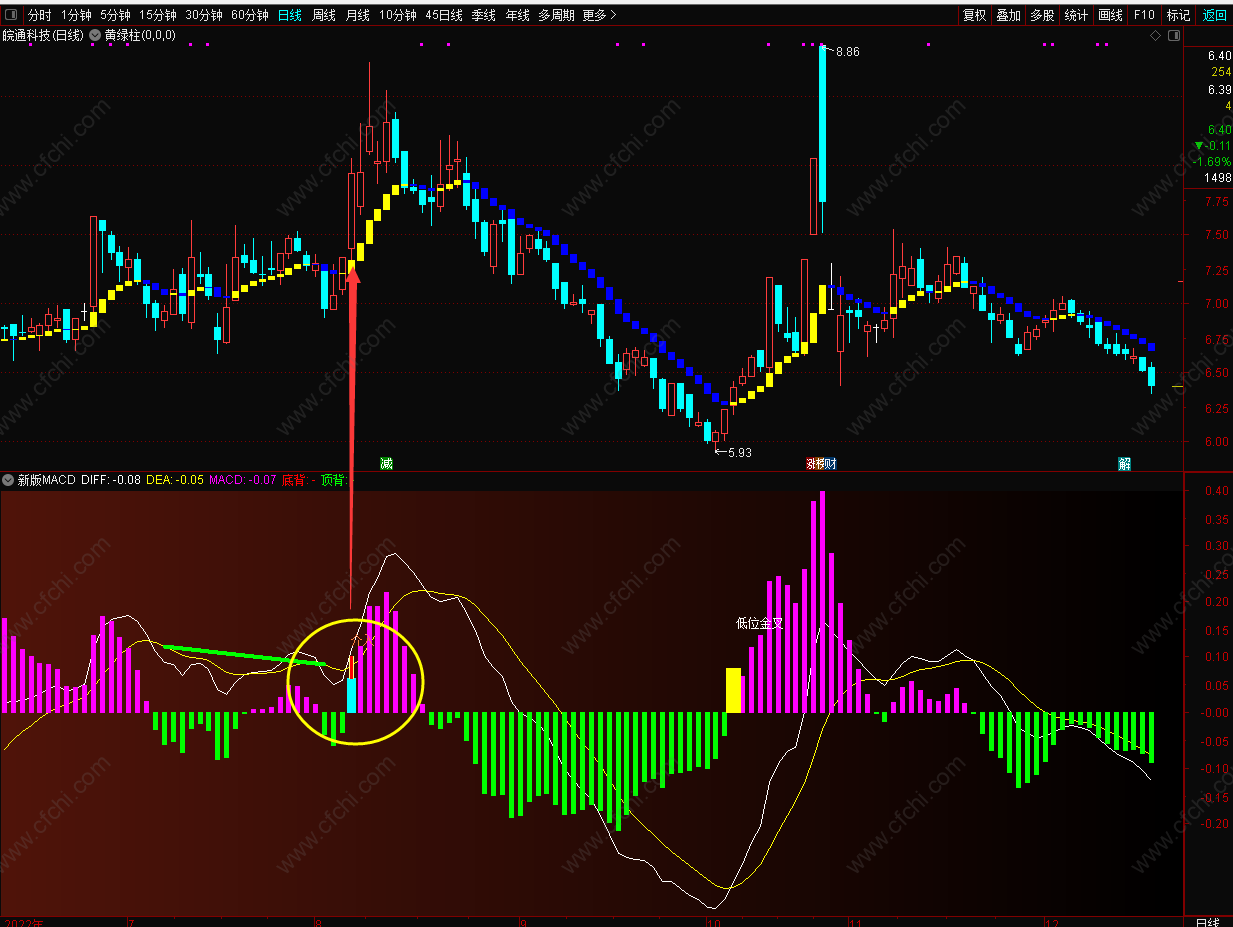Screen dimensions: 1233x927
Task: Switch to 60分钟 period
Action: (250, 15)
